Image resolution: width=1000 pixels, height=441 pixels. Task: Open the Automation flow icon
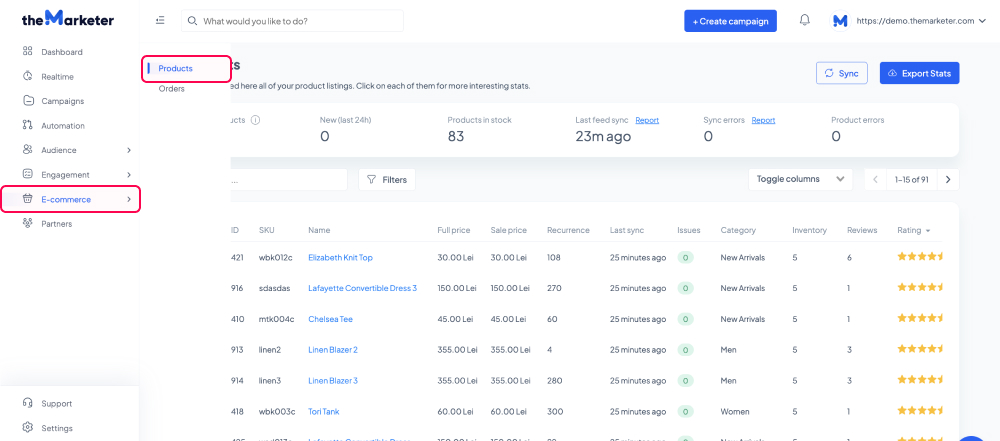click(x=27, y=126)
